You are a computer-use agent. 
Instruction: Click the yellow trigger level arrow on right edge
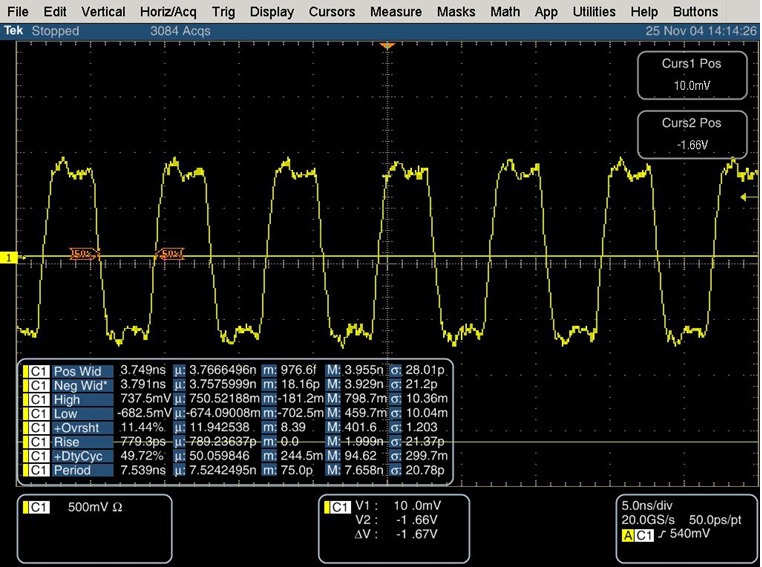[x=744, y=198]
